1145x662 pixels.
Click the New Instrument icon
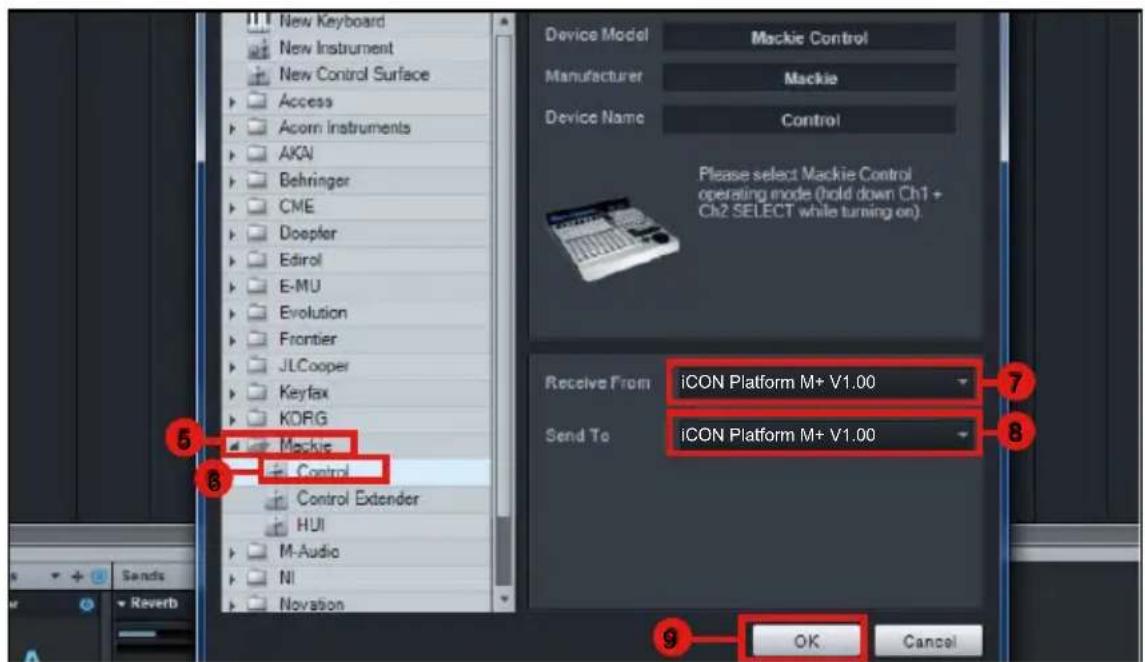[259, 49]
